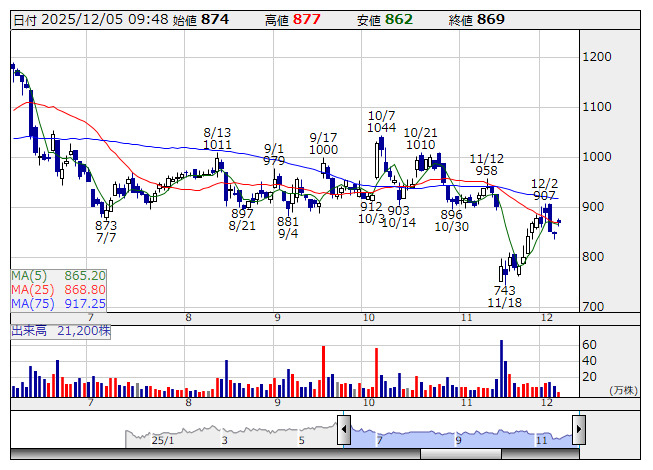Click the shaded blue selected range in navigator
The height and width of the screenshot is (470, 653).
(461, 436)
